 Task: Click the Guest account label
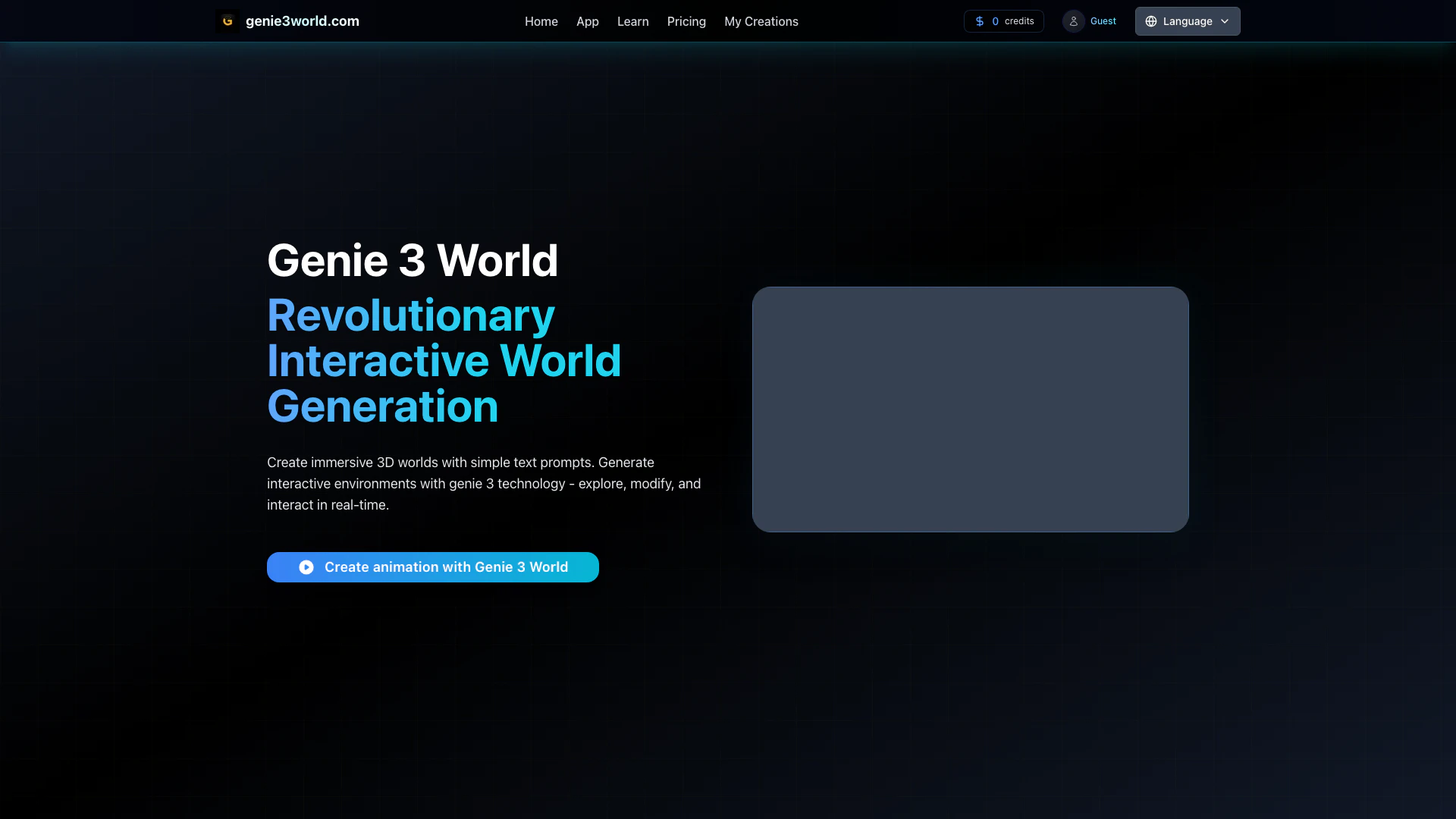(x=1103, y=21)
